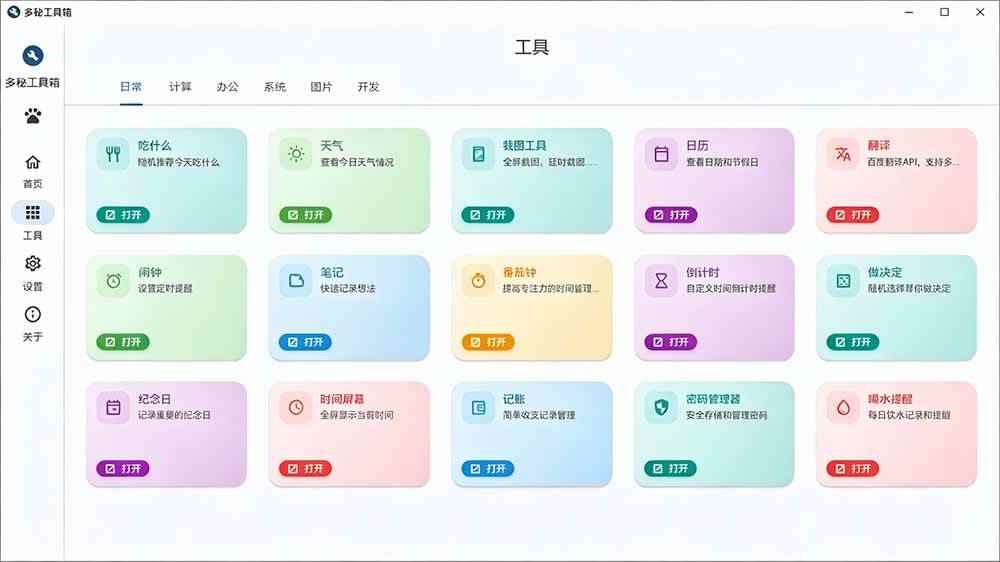1000x562 pixels.
Task: Open the 吃什么 tool with its 打开 button
Action: [x=123, y=215]
